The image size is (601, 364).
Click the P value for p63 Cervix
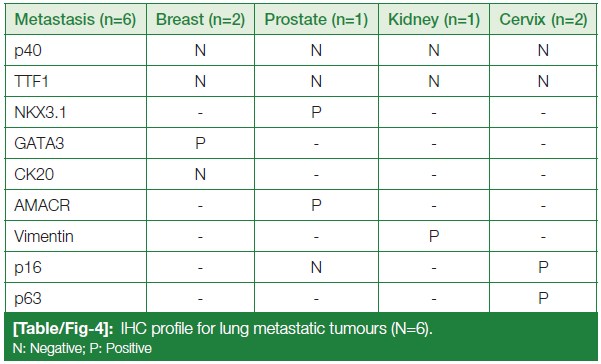[x=543, y=298]
